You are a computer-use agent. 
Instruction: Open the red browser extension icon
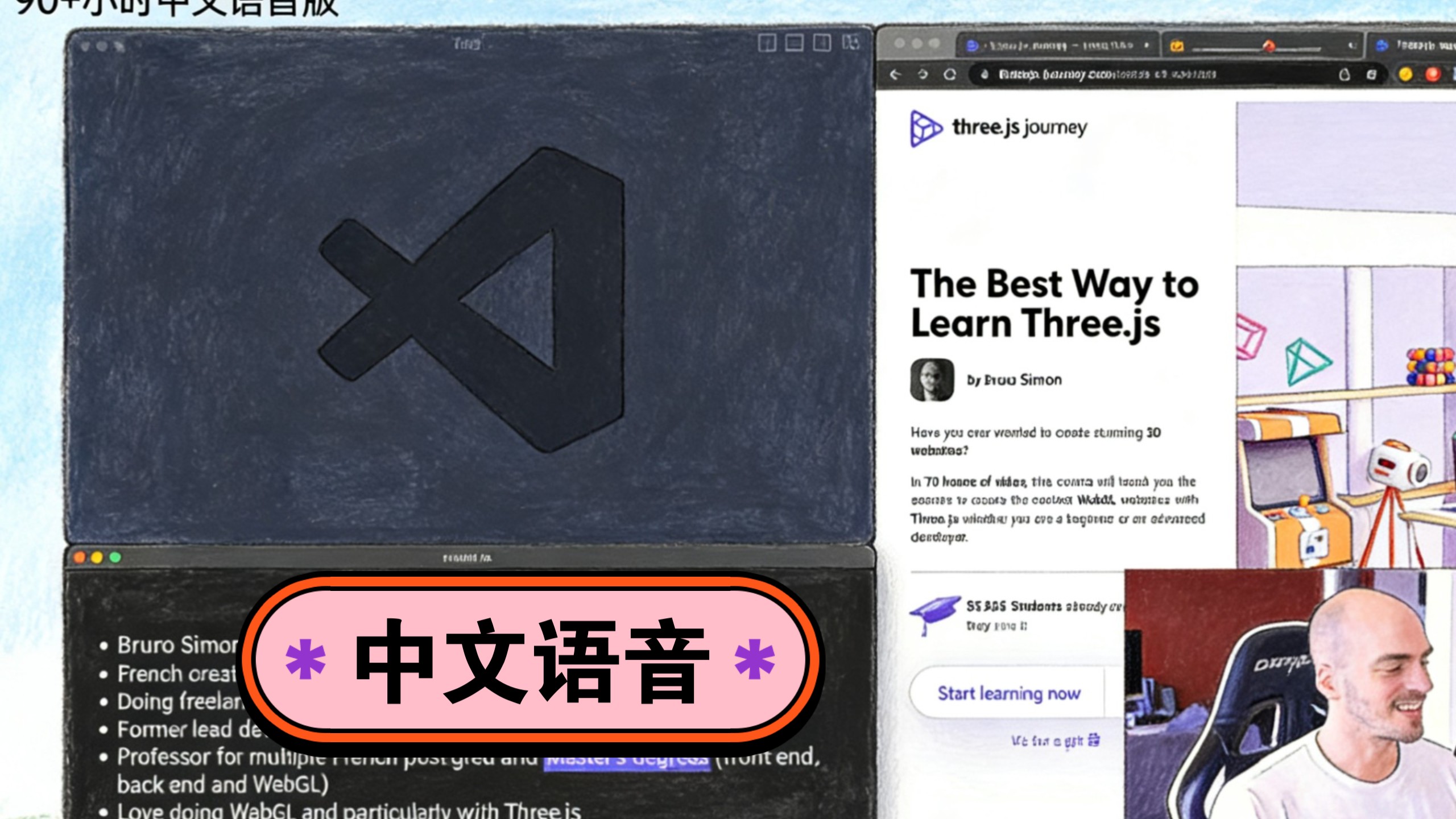[x=1433, y=75]
